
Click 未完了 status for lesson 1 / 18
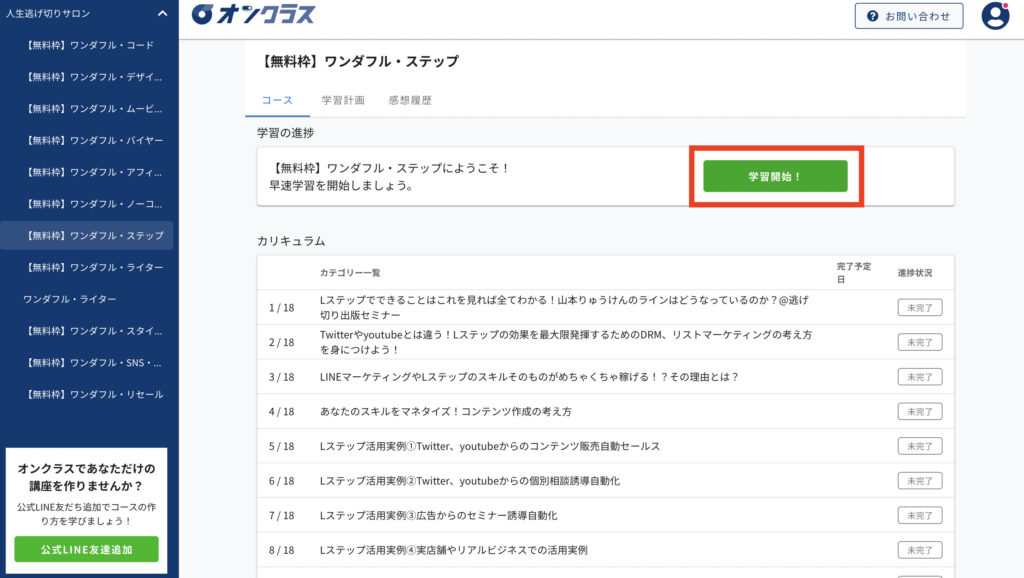point(919,308)
